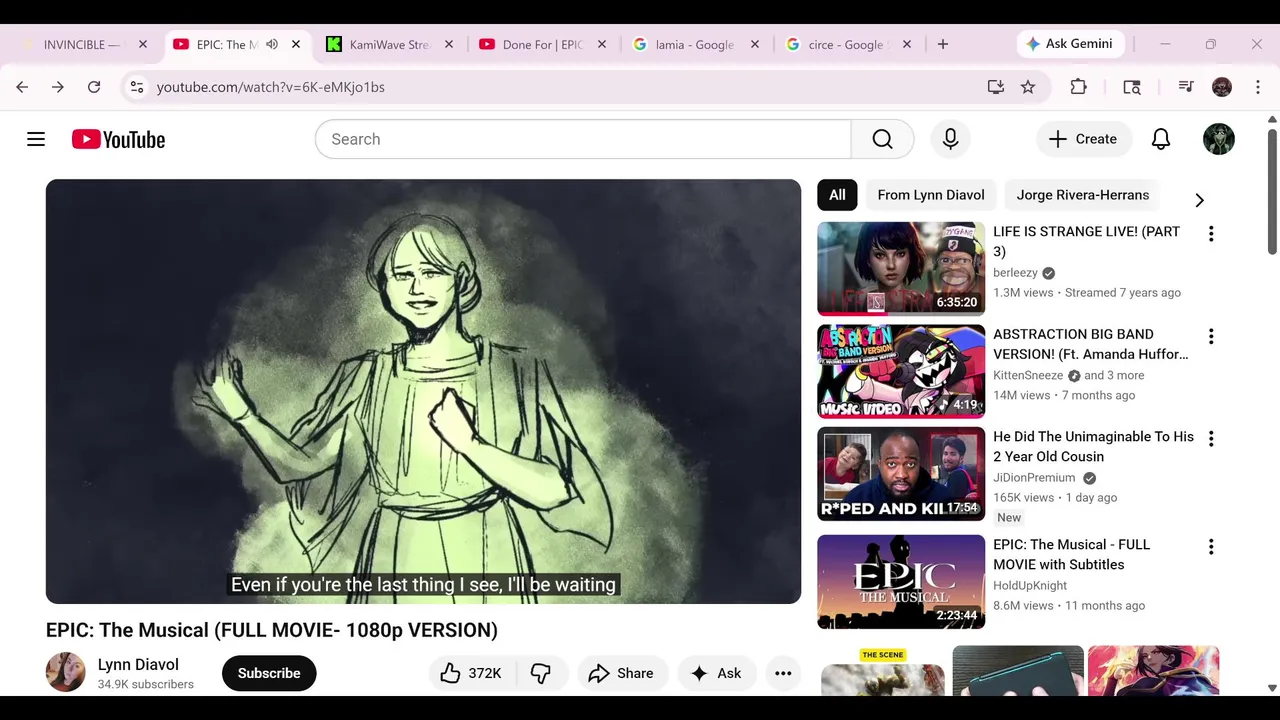Click the page vertical scrollbar
Screen dimensions: 1280x720
tap(1272, 191)
